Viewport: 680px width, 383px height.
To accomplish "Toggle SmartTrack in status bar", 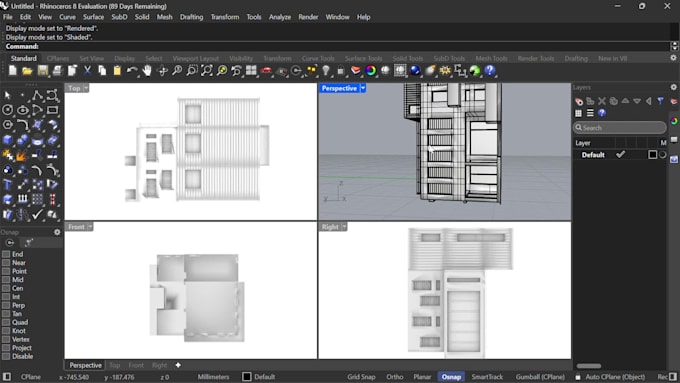I will tap(487, 377).
